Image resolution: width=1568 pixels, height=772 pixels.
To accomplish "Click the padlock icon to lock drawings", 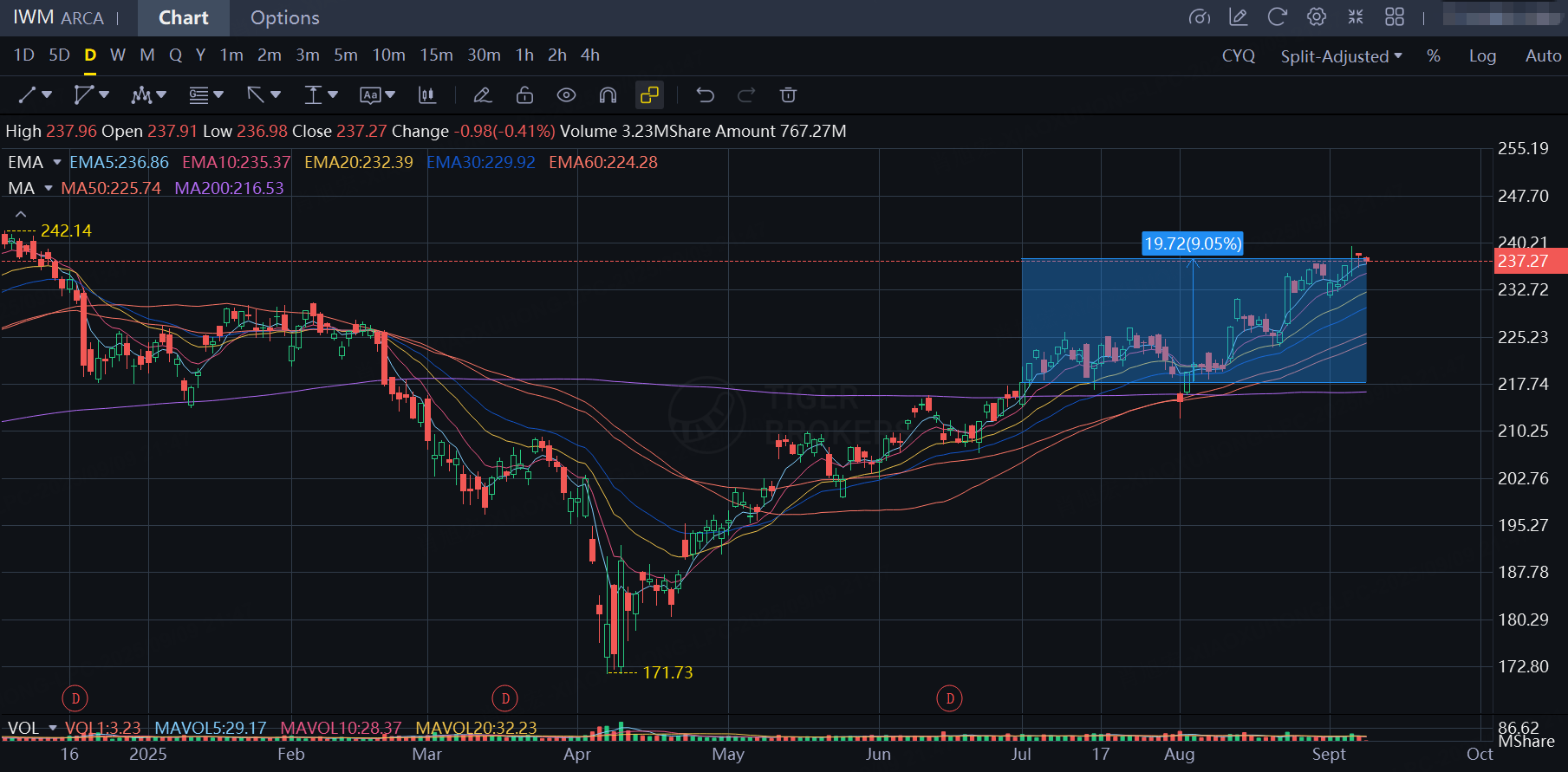I will (524, 95).
